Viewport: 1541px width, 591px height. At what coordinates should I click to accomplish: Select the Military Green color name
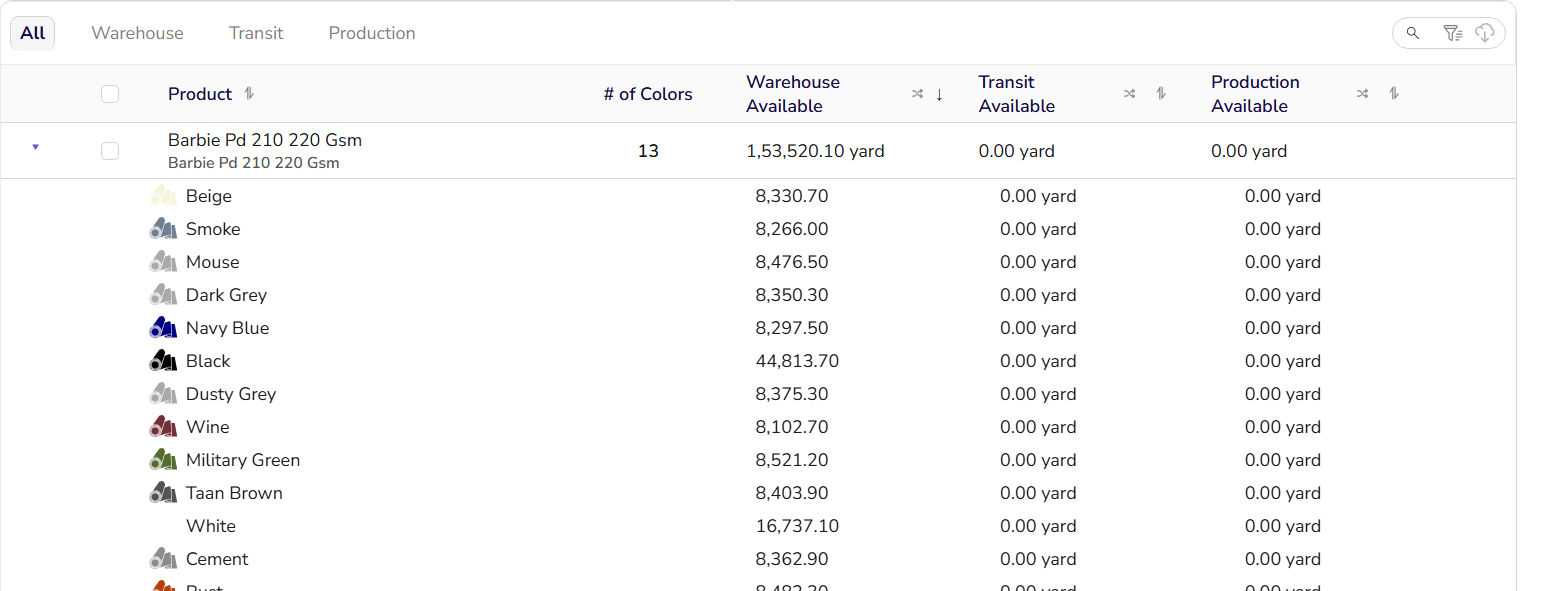(243, 460)
